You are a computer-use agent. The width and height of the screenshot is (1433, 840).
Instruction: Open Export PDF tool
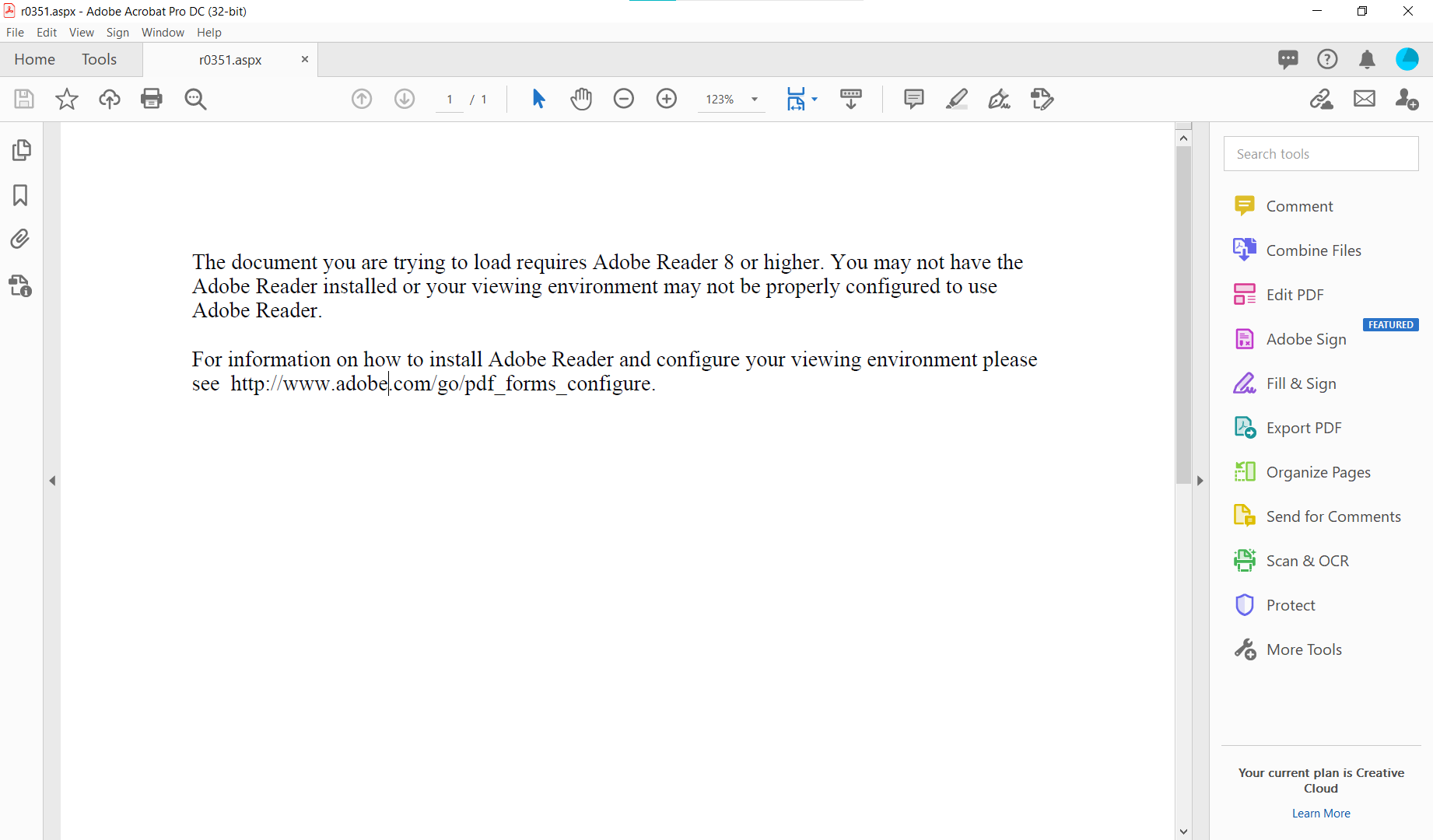1288,428
